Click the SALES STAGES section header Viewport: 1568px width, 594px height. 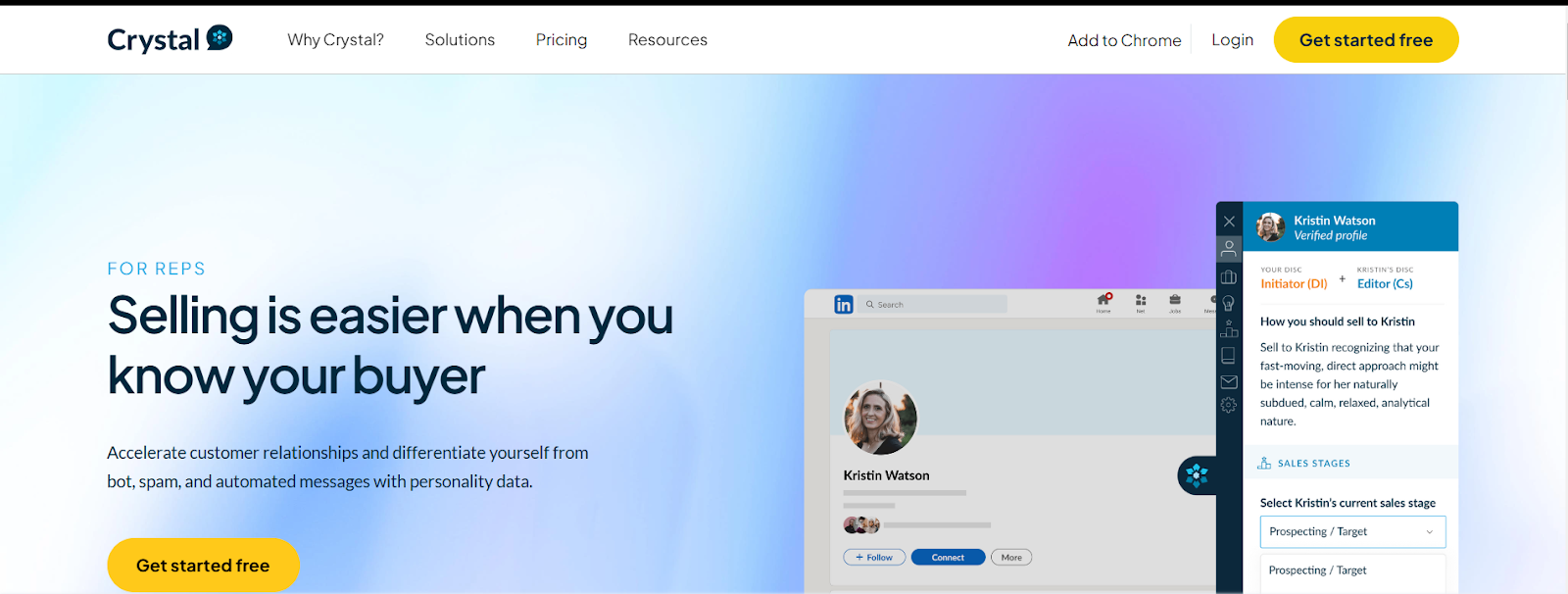pos(1350,464)
